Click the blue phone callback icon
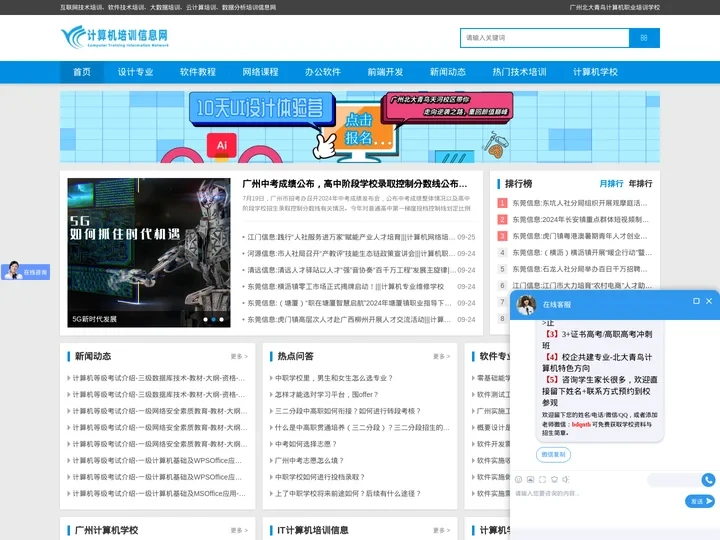 [x=708, y=480]
